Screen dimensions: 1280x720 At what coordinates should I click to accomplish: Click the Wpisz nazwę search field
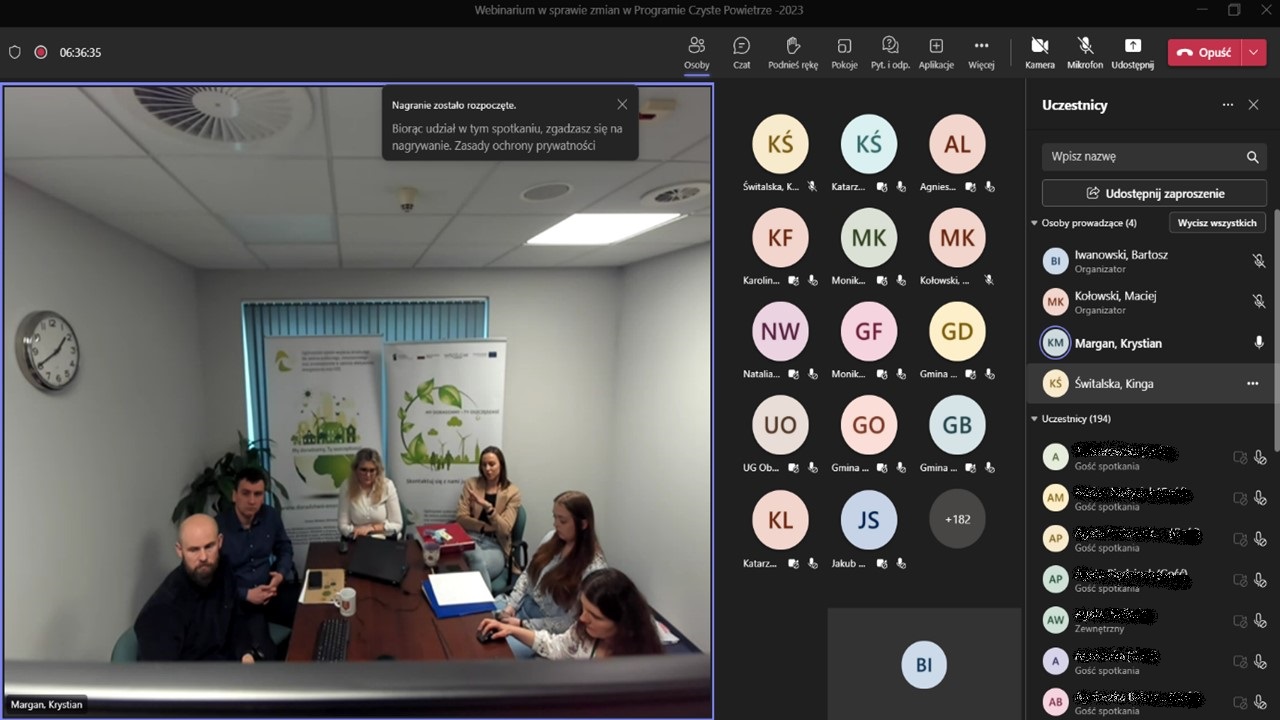coord(1140,157)
